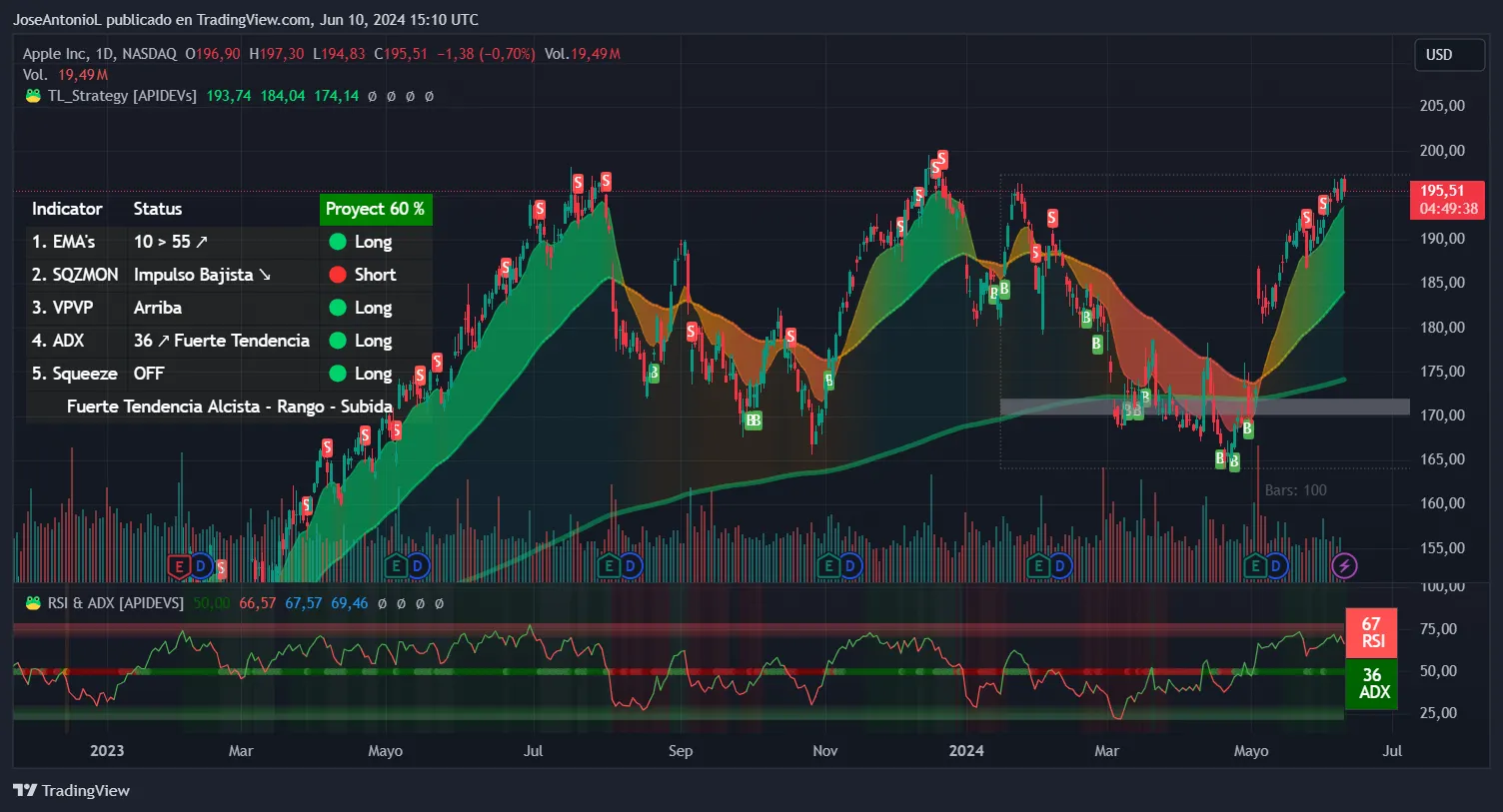Screen dimensions: 1503x812
Task: Toggle the green Long status dot for EMA's
Action: (x=337, y=241)
